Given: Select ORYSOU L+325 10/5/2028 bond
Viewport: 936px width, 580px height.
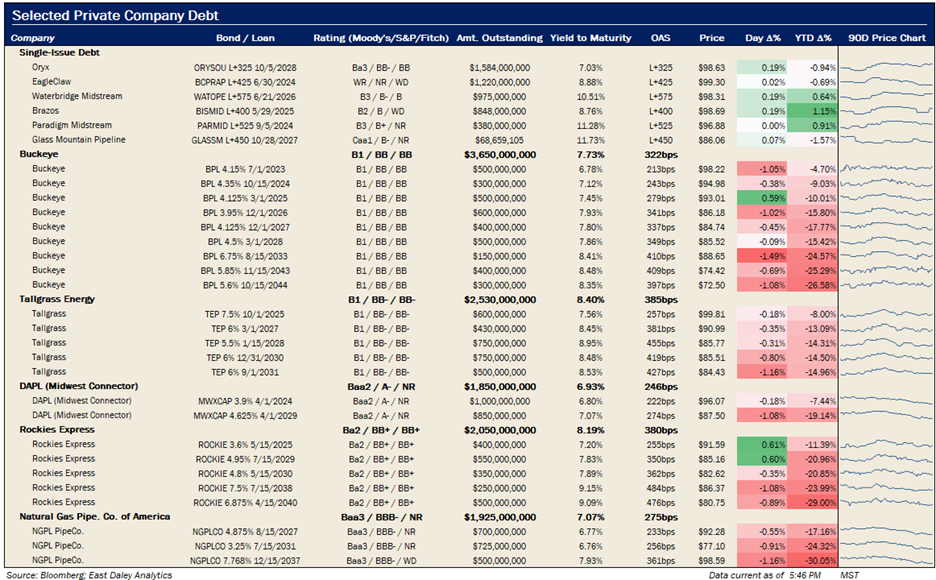Looking at the screenshot, I should click(245, 68).
